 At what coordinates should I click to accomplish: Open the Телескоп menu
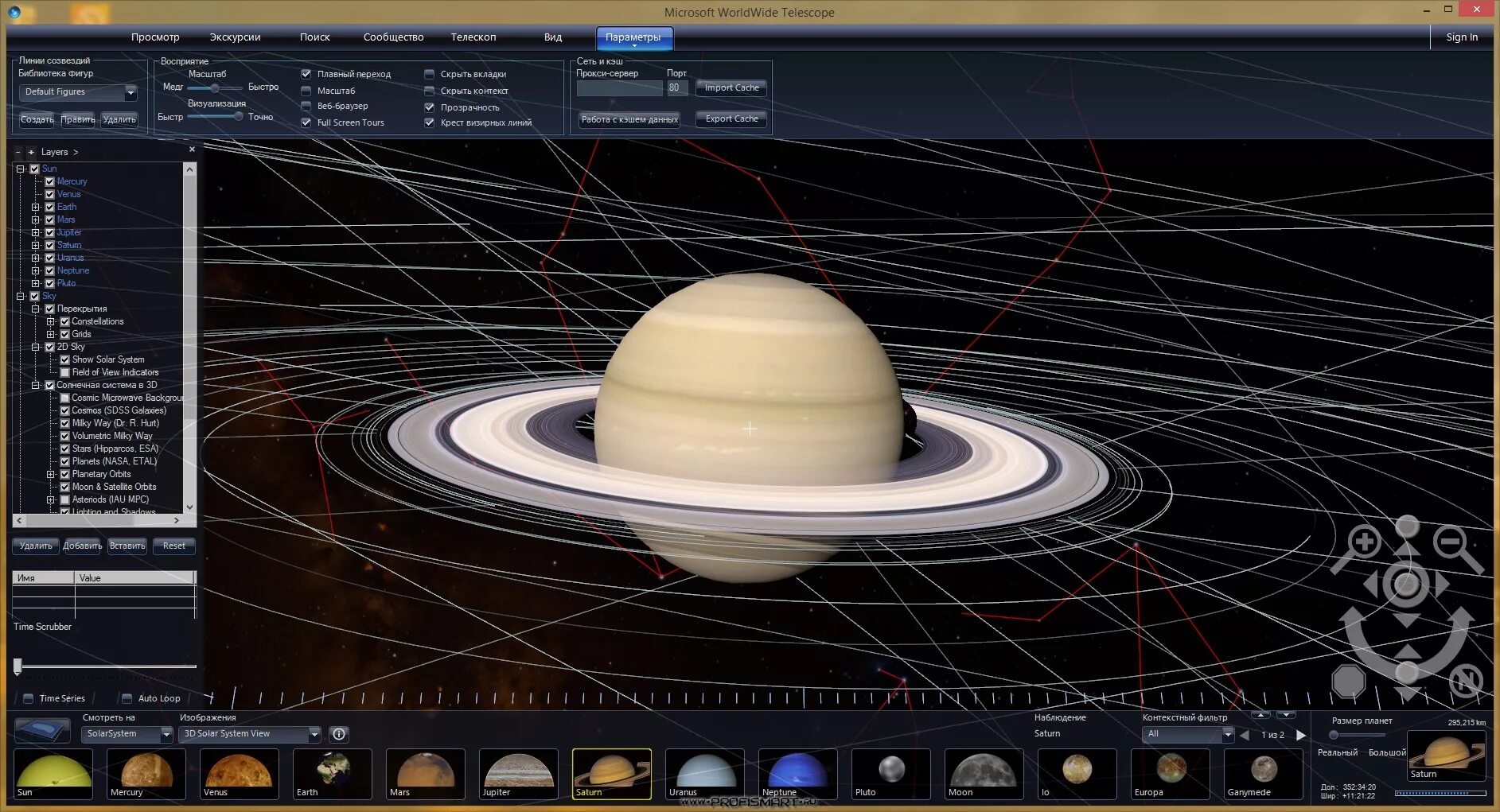pos(473,37)
